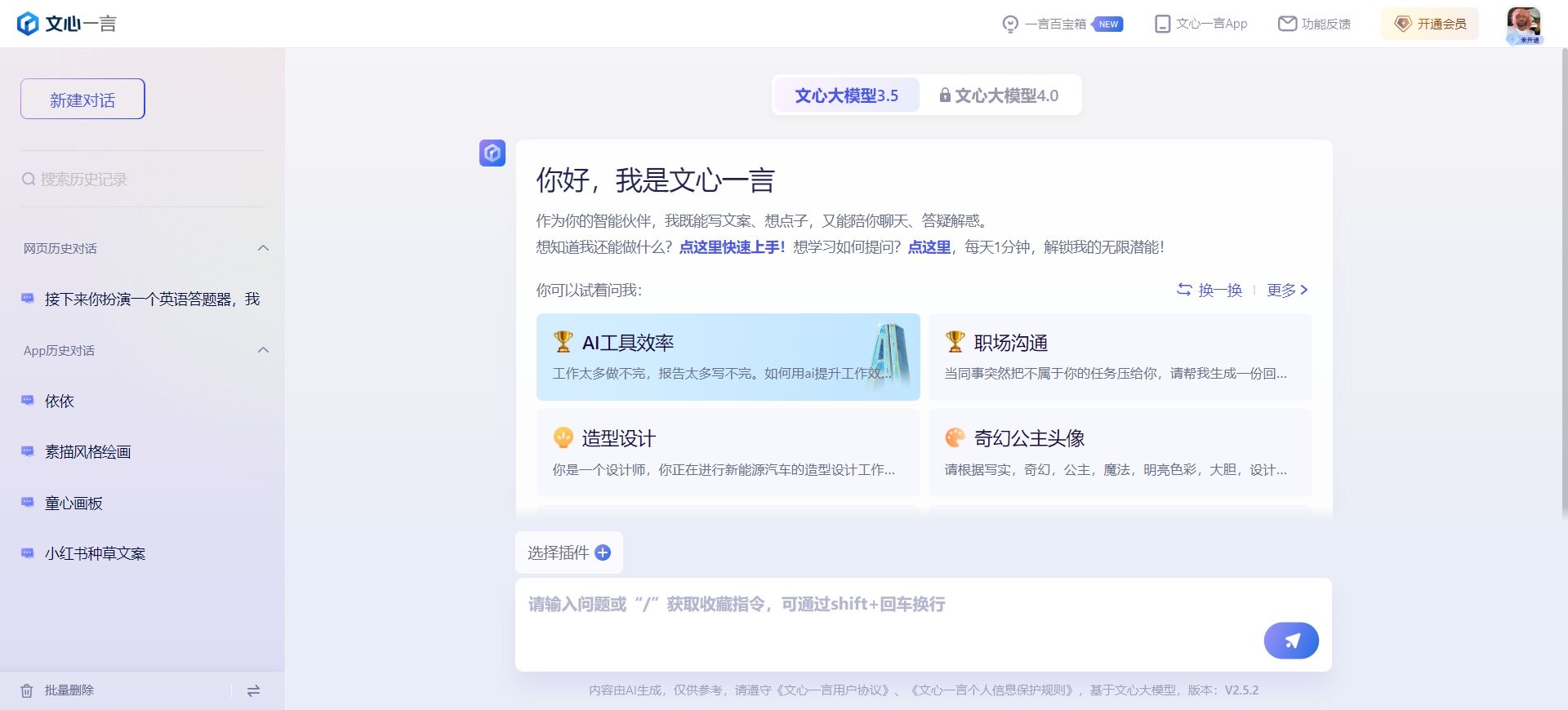Click chat icon beside 小红书种草文案

coord(28,553)
